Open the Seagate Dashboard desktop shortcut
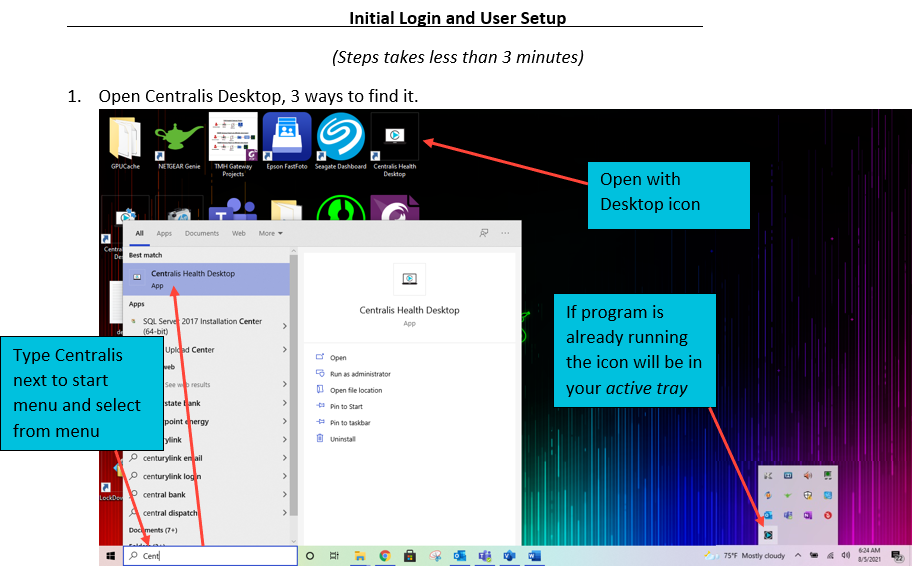This screenshot has width=924, height=578. [341, 142]
